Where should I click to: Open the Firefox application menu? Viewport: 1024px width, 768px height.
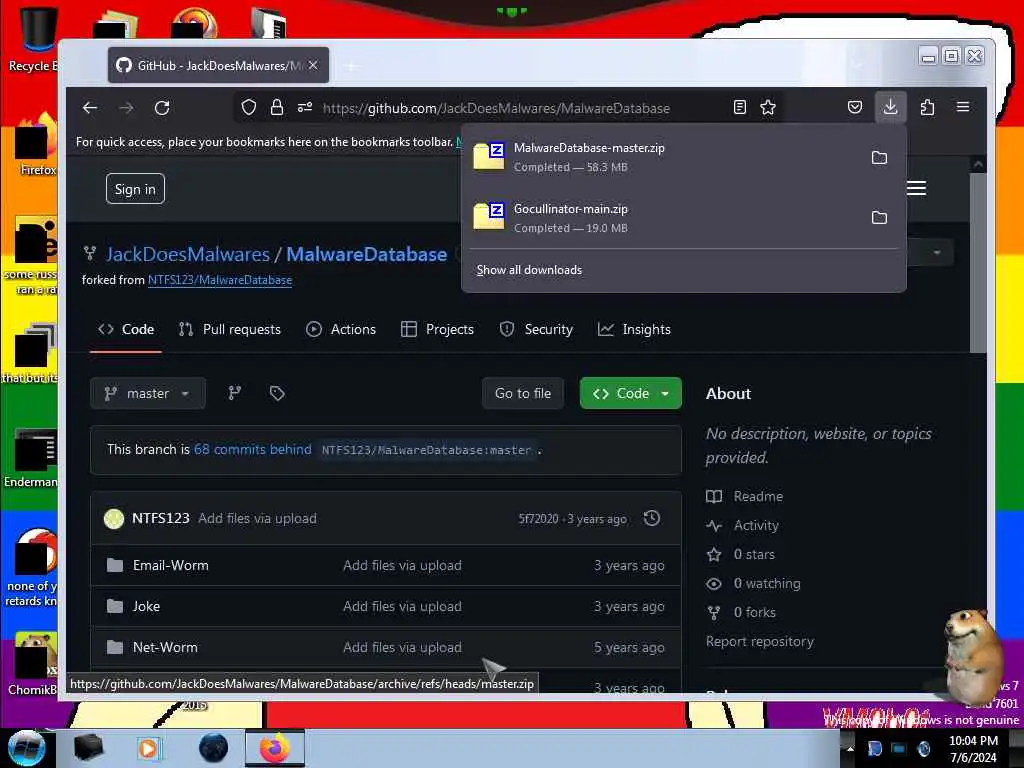pyautogui.click(x=963, y=106)
